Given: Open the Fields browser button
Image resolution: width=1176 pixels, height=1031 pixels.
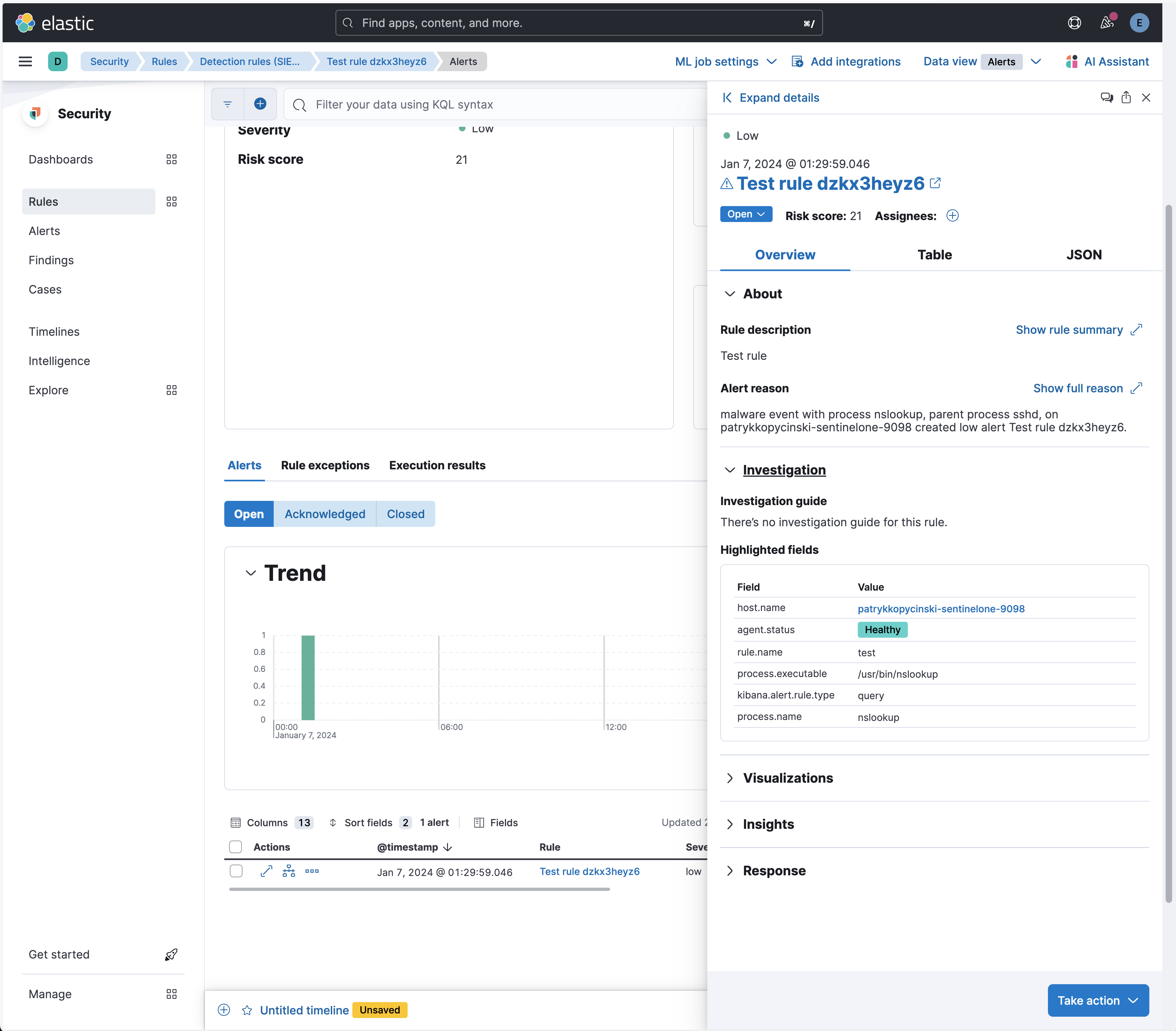Looking at the screenshot, I should (x=495, y=823).
